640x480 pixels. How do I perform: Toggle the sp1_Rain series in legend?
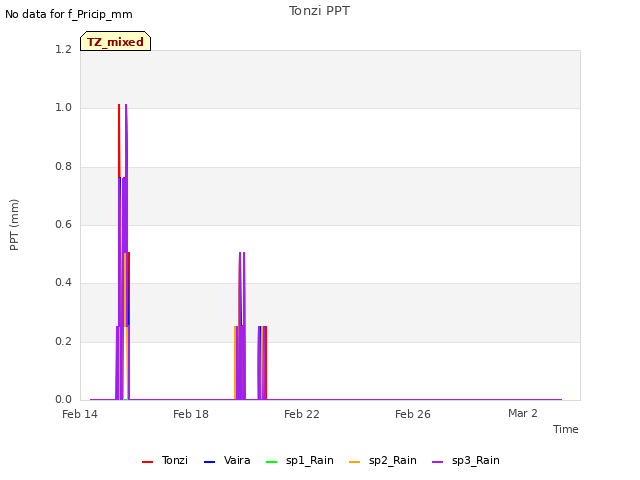300,460
